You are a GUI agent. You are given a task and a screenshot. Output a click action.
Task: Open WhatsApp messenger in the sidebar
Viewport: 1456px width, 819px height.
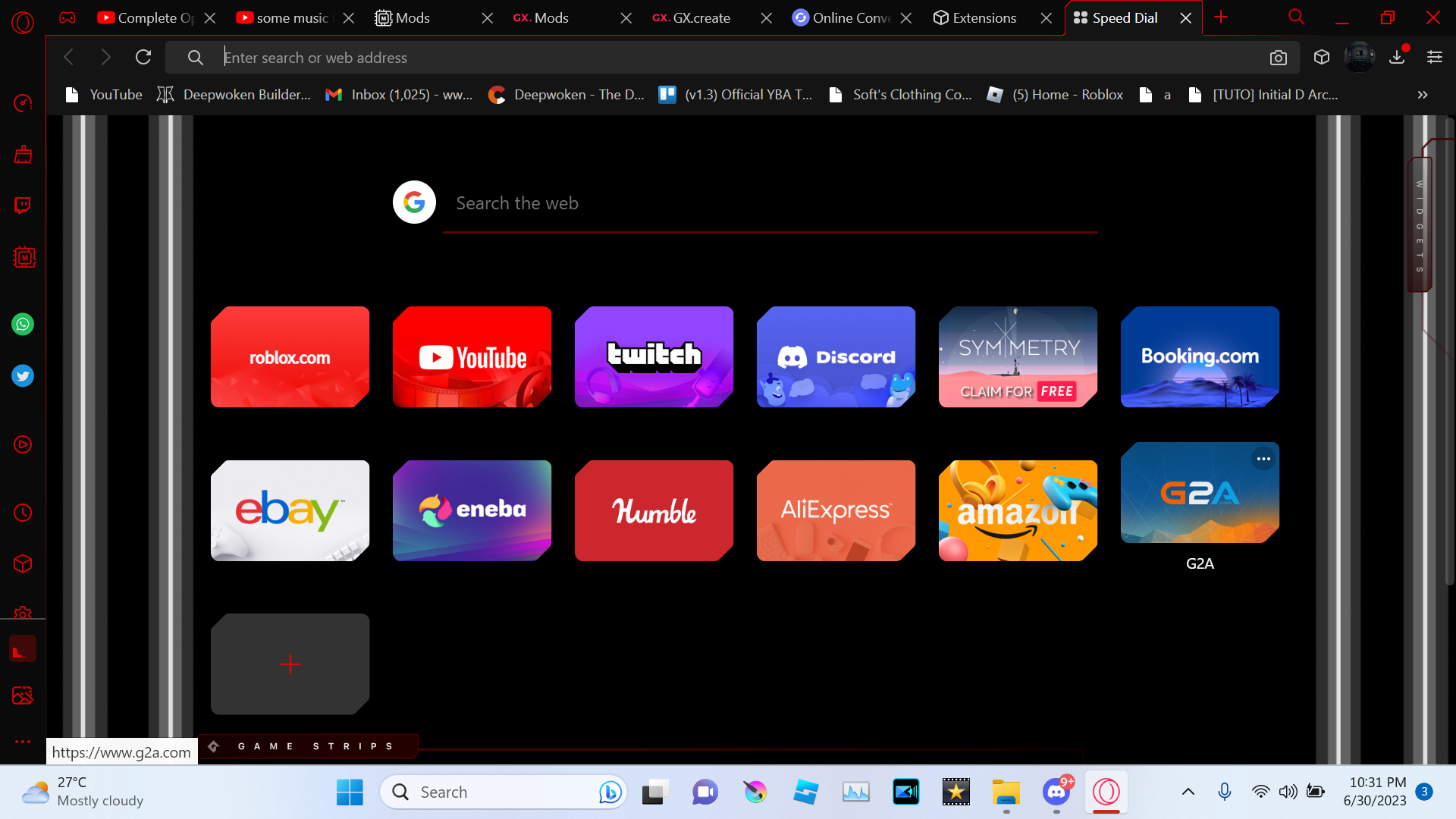pyautogui.click(x=23, y=325)
